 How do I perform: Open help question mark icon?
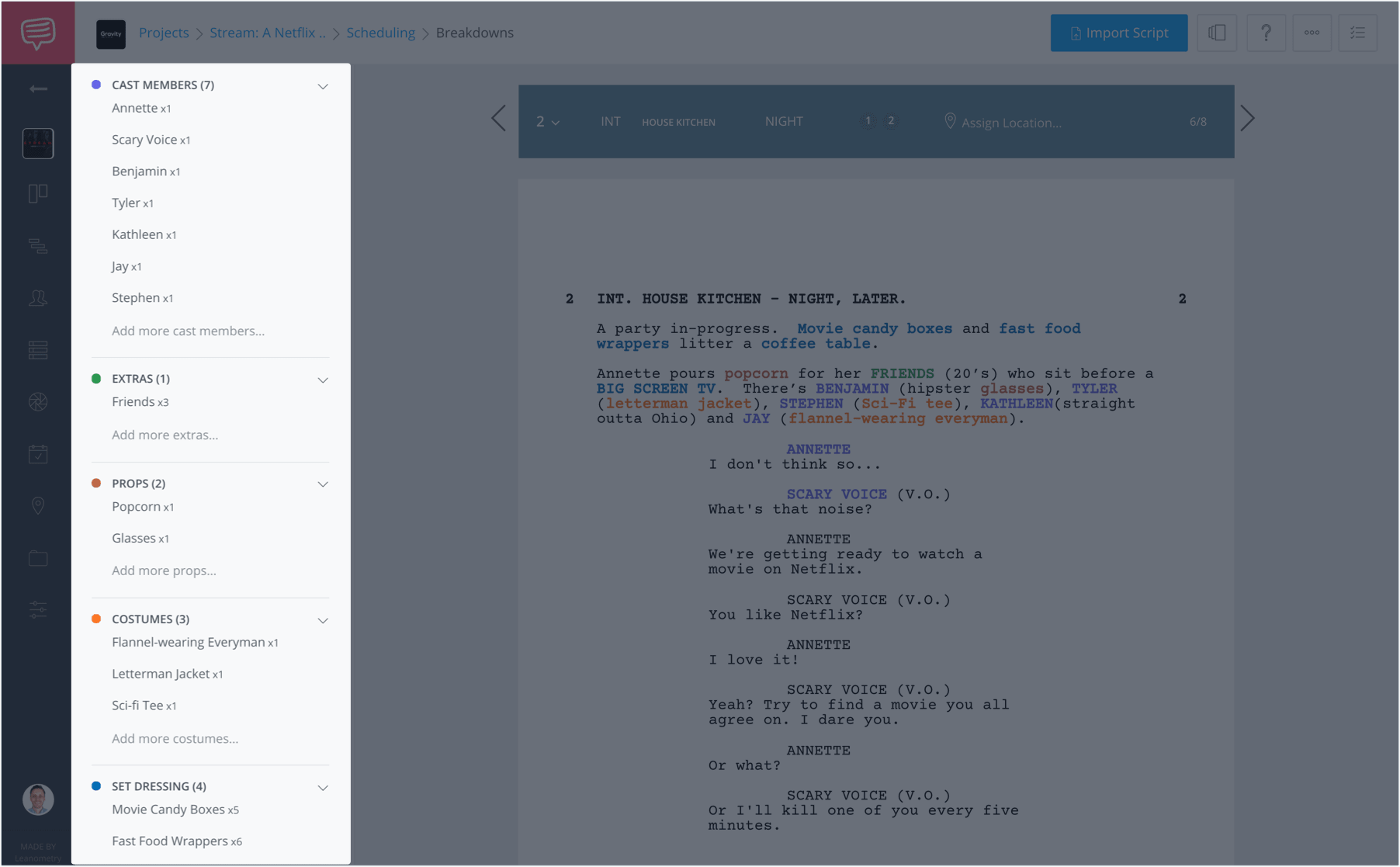(x=1266, y=33)
